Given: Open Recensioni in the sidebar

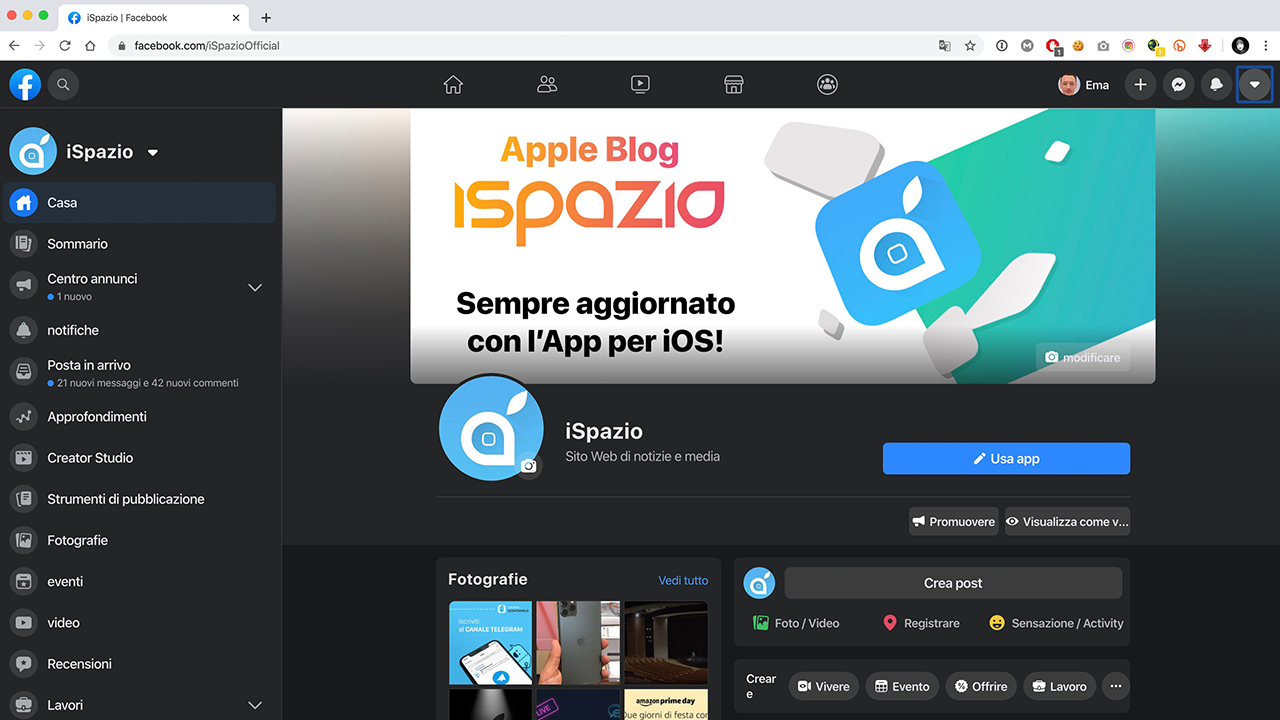Looking at the screenshot, I should tap(140, 663).
